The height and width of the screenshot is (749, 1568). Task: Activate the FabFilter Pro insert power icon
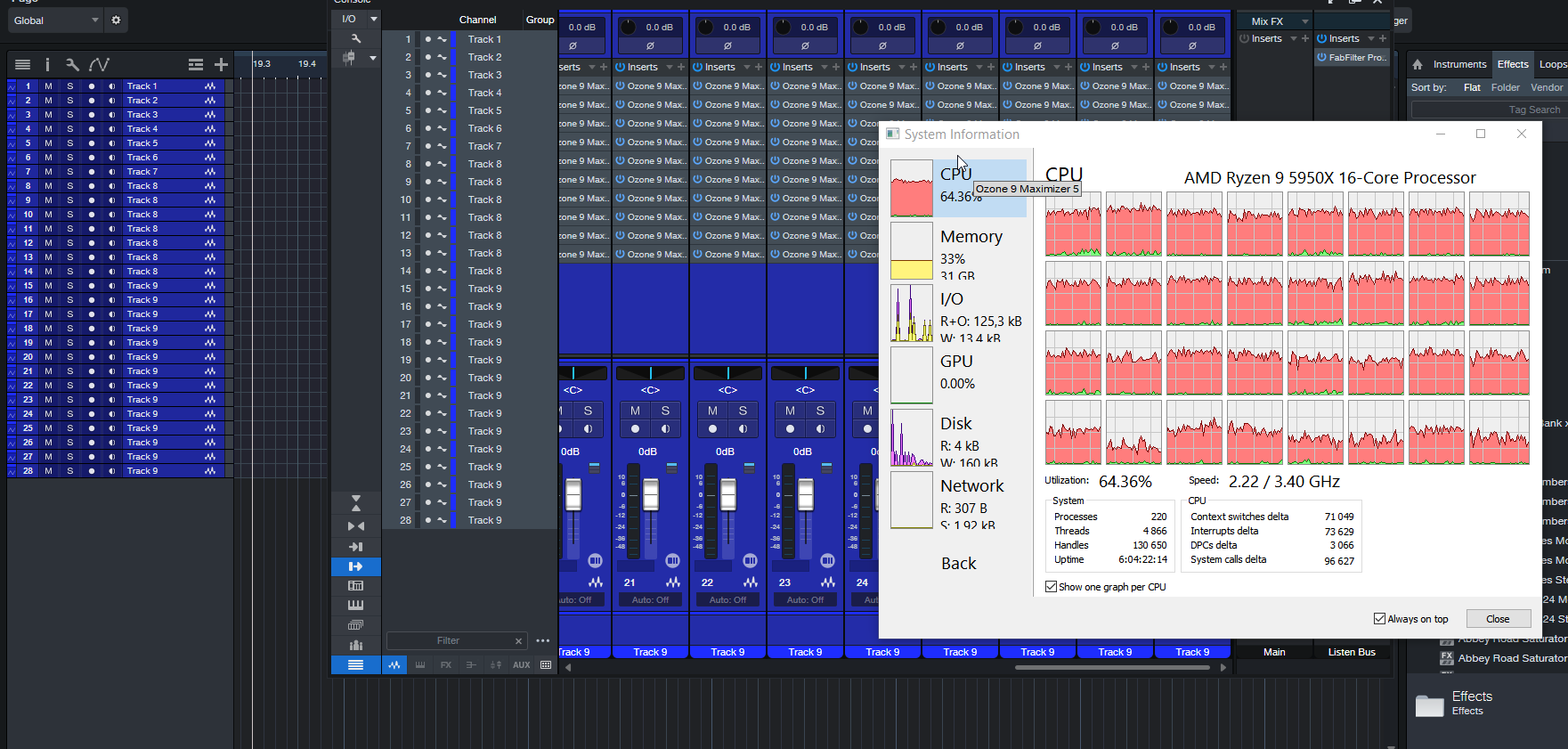tap(1322, 58)
